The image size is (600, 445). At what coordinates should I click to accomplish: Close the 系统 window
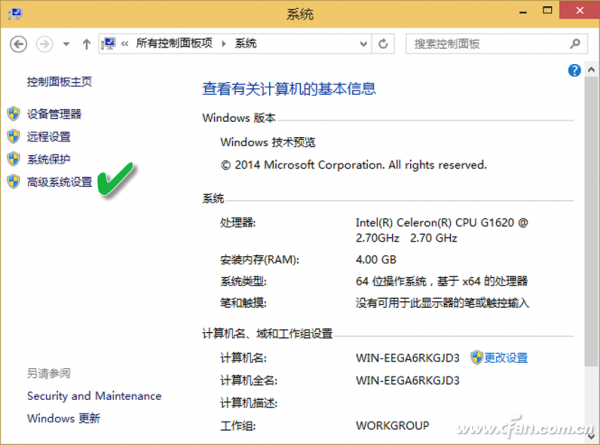pos(580,10)
